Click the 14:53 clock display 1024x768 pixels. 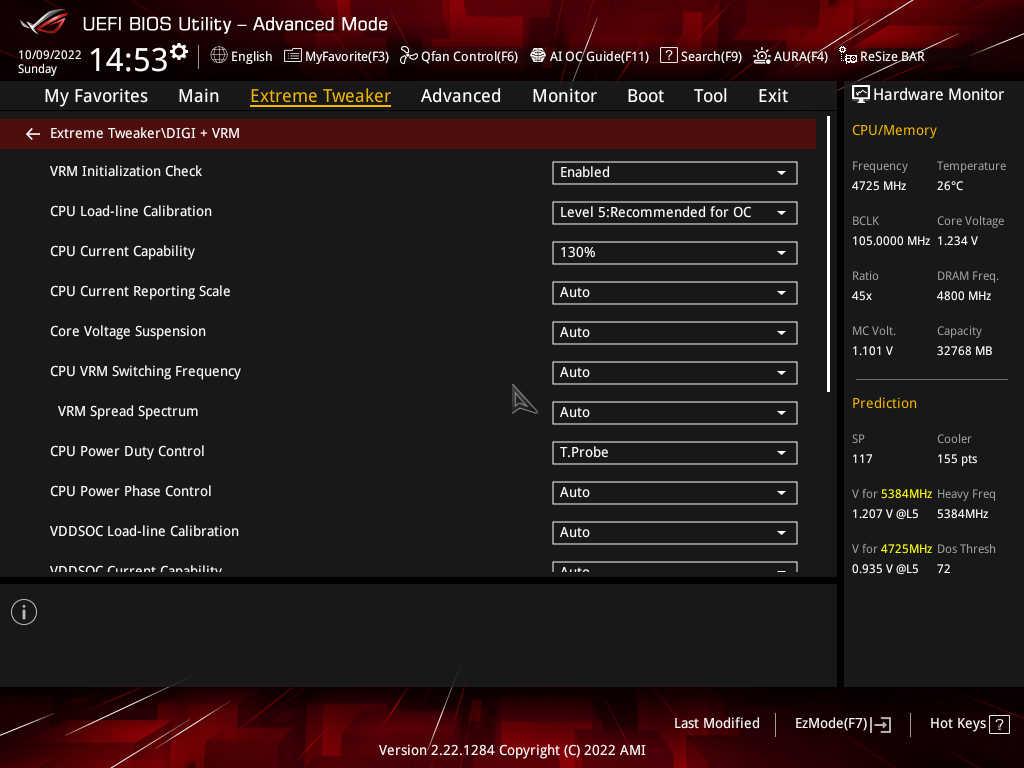coord(129,59)
